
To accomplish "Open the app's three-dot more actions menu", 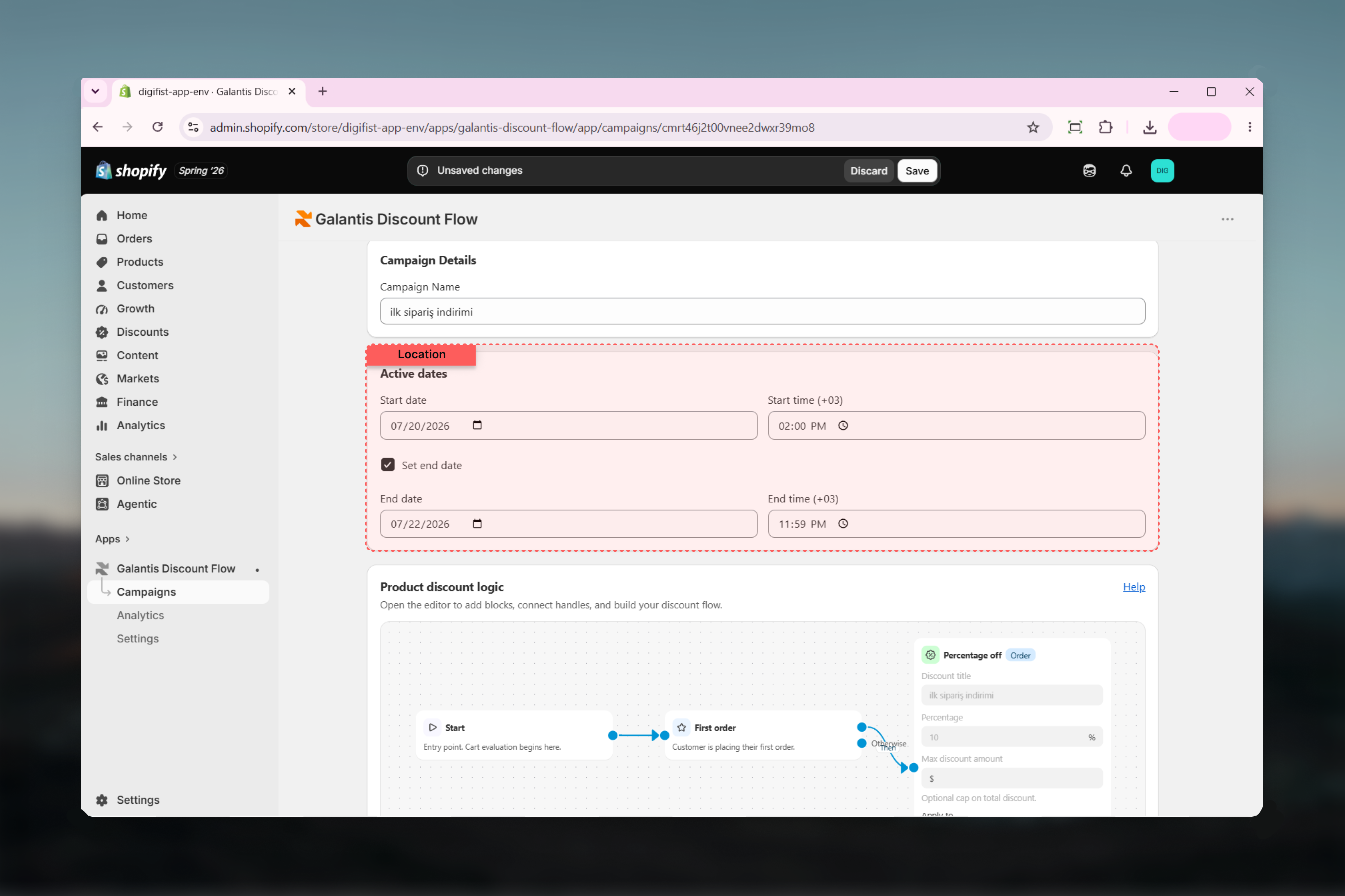I will point(1227,219).
